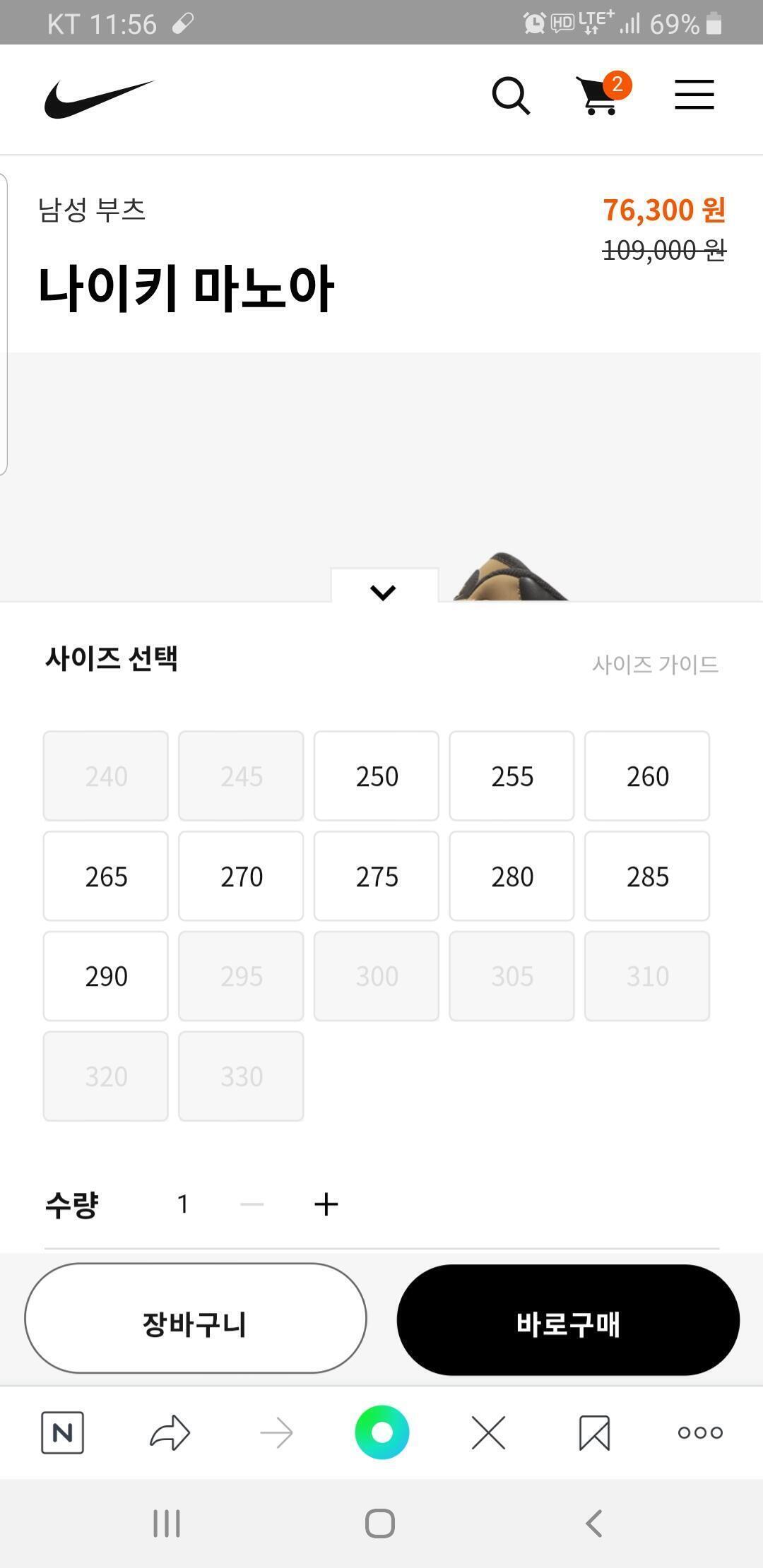Pick size 290
Viewport: 763px width, 1568px height.
[x=106, y=976]
